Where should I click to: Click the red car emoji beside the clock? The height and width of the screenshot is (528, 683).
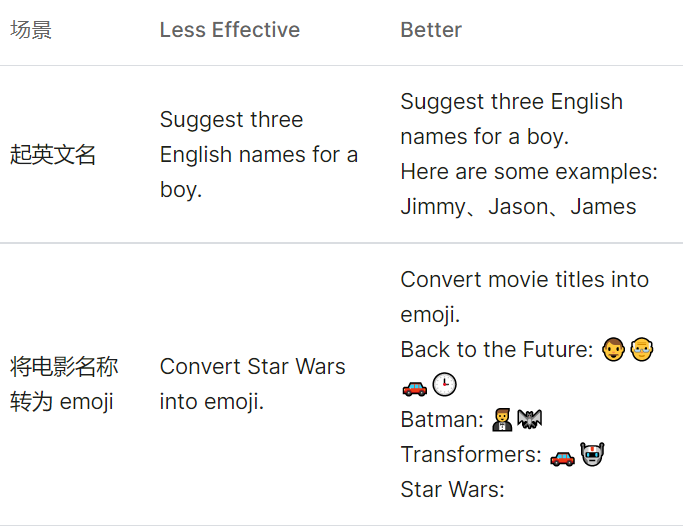tap(414, 385)
